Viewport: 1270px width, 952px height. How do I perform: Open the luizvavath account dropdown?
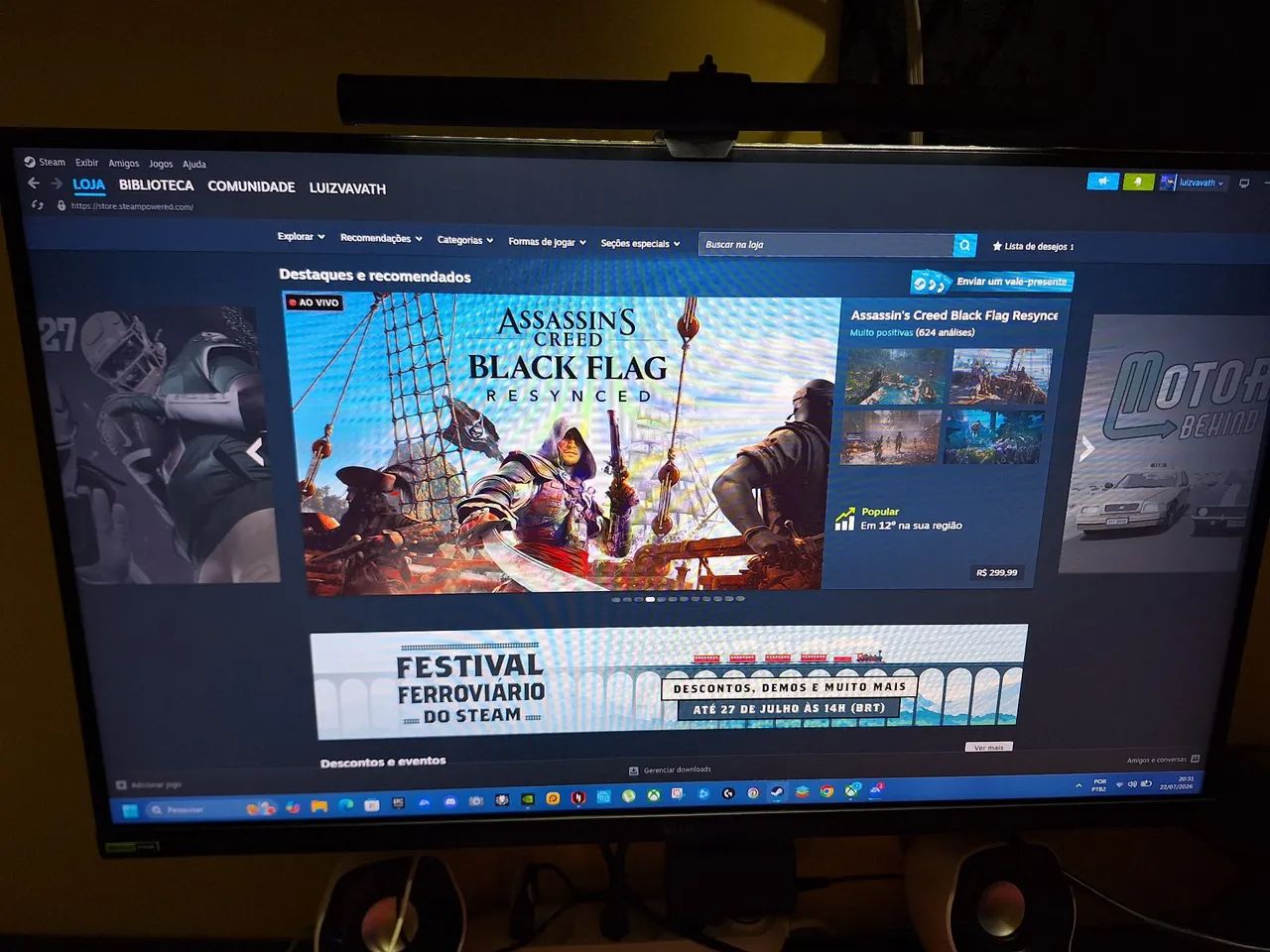click(x=1194, y=182)
